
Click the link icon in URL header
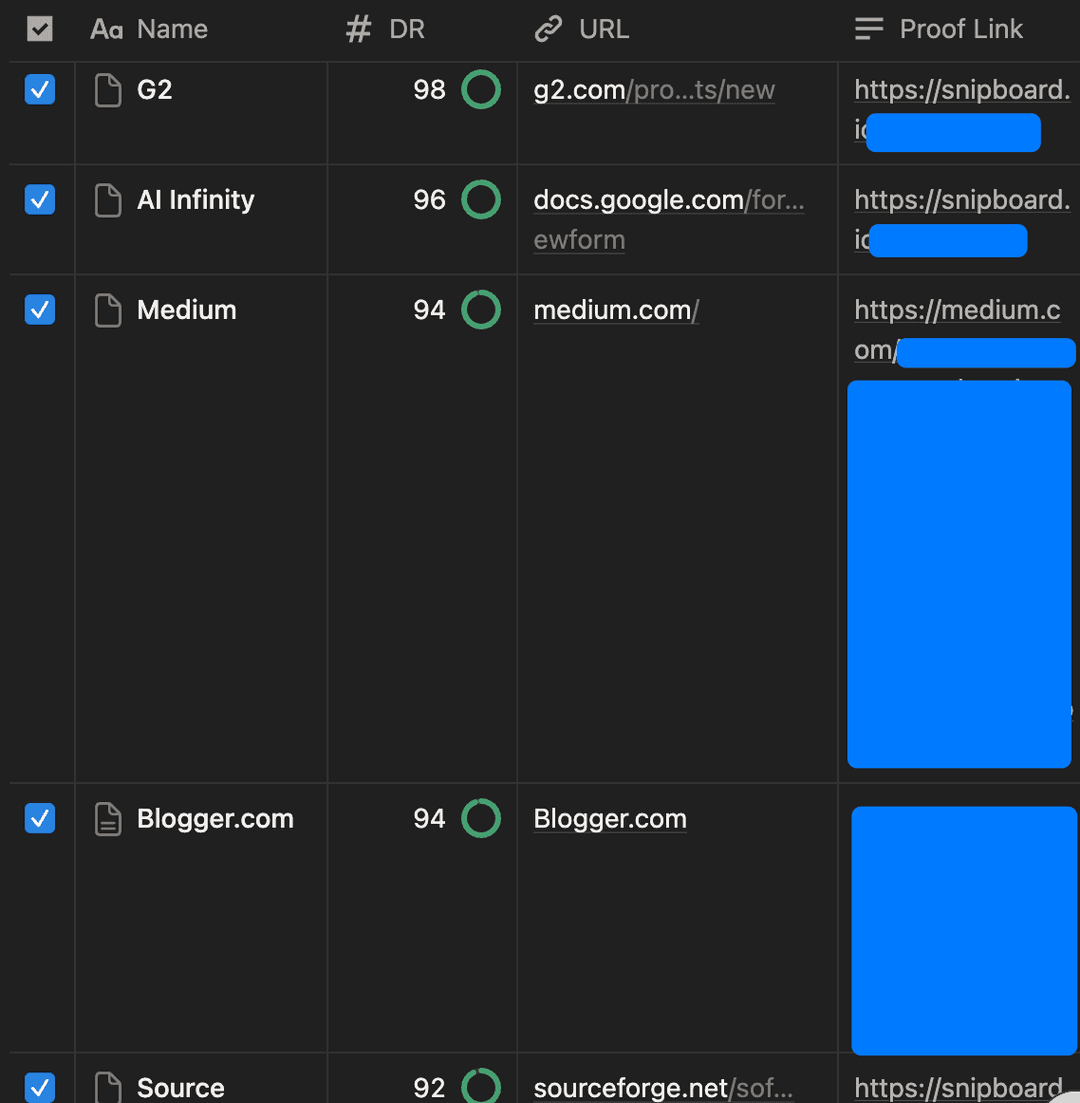[548, 30]
